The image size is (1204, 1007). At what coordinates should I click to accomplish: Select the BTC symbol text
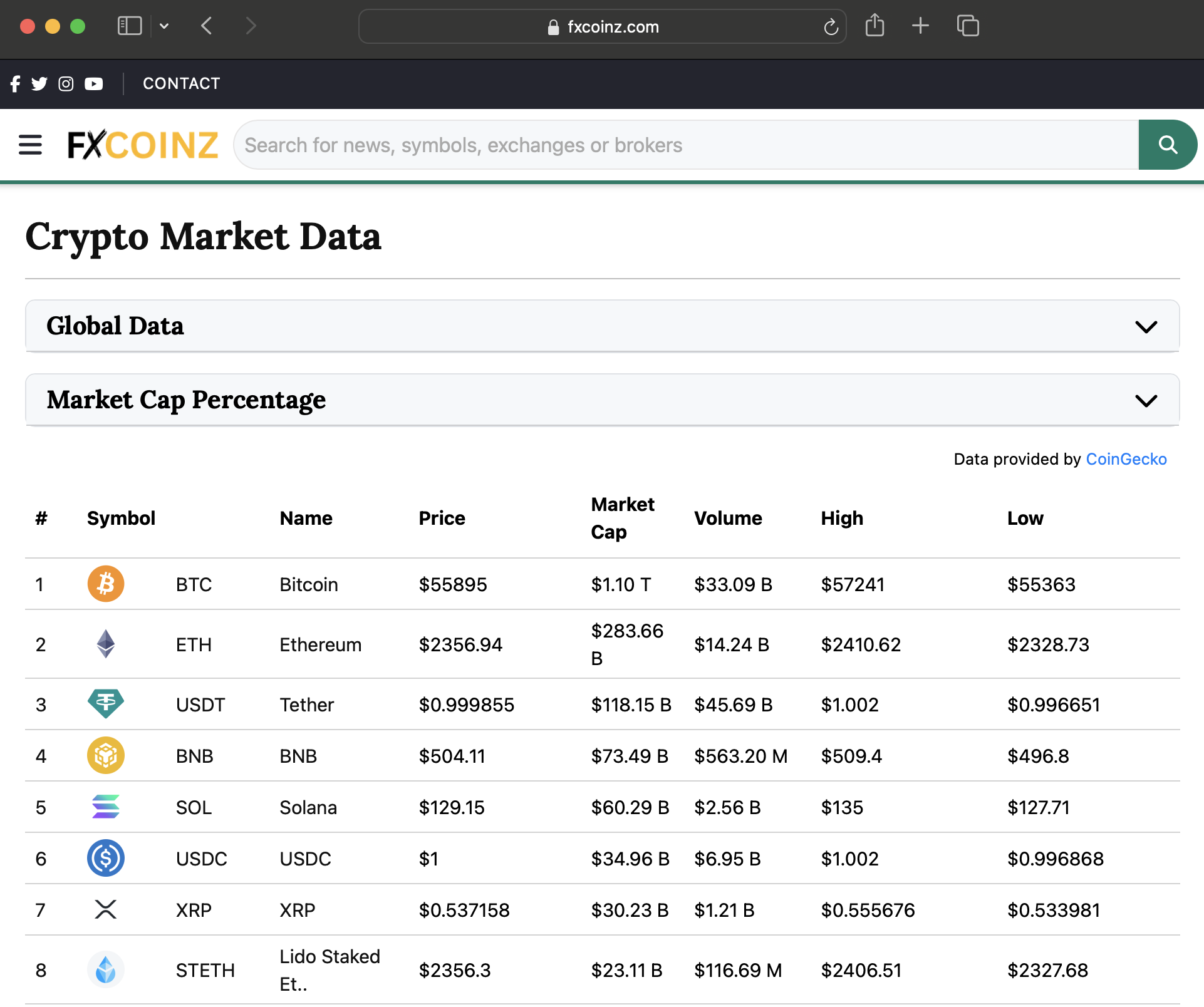coord(194,584)
